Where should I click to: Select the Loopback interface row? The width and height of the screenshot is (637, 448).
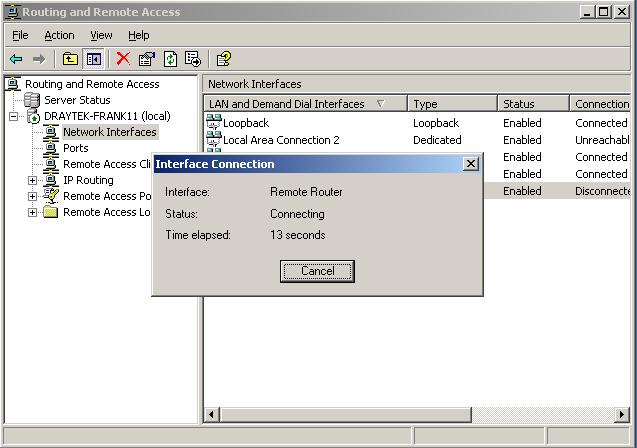coord(417,123)
